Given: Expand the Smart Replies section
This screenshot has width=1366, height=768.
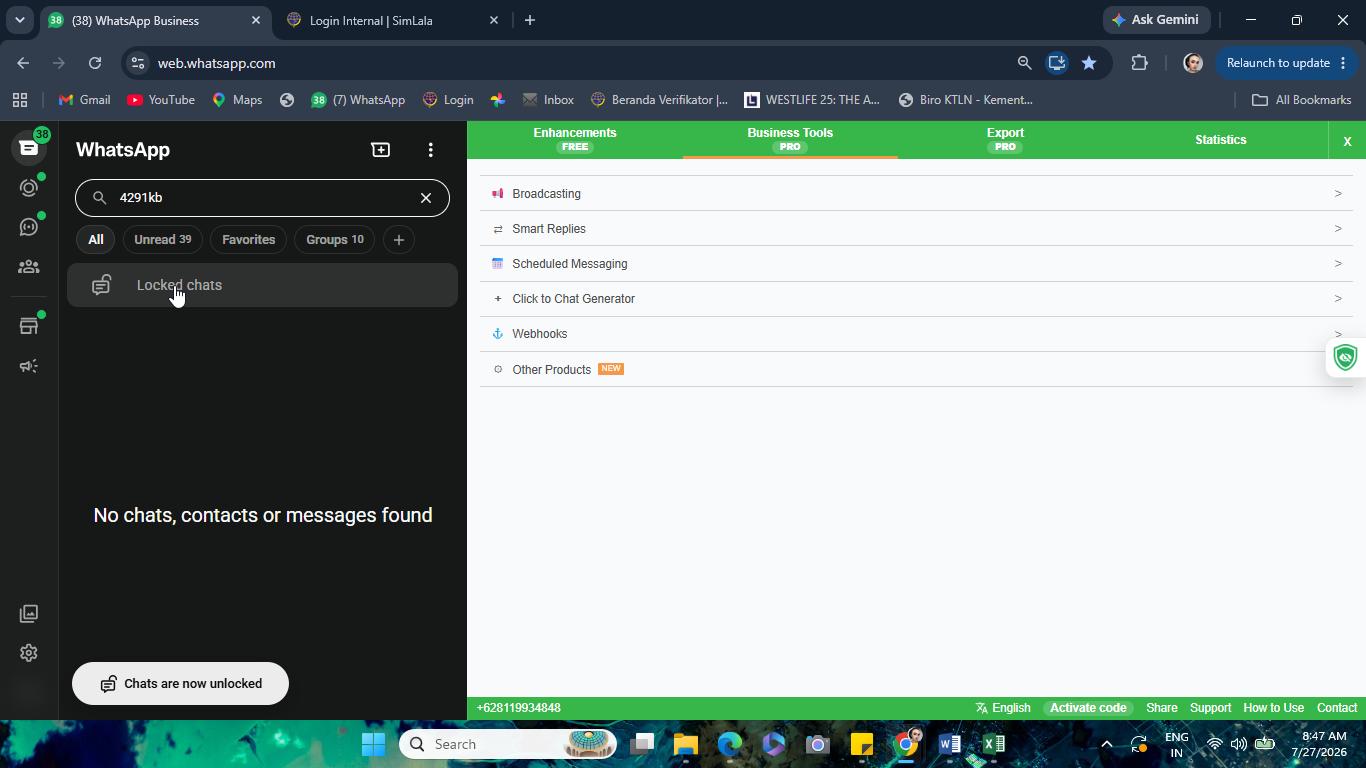Looking at the screenshot, I should point(916,229).
